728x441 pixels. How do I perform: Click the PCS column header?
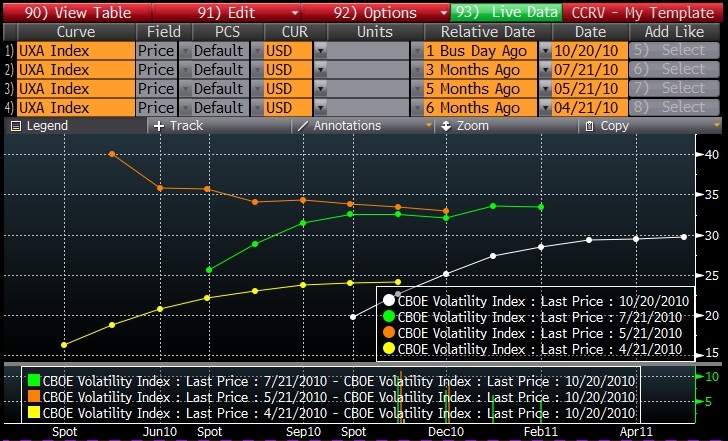coord(228,32)
